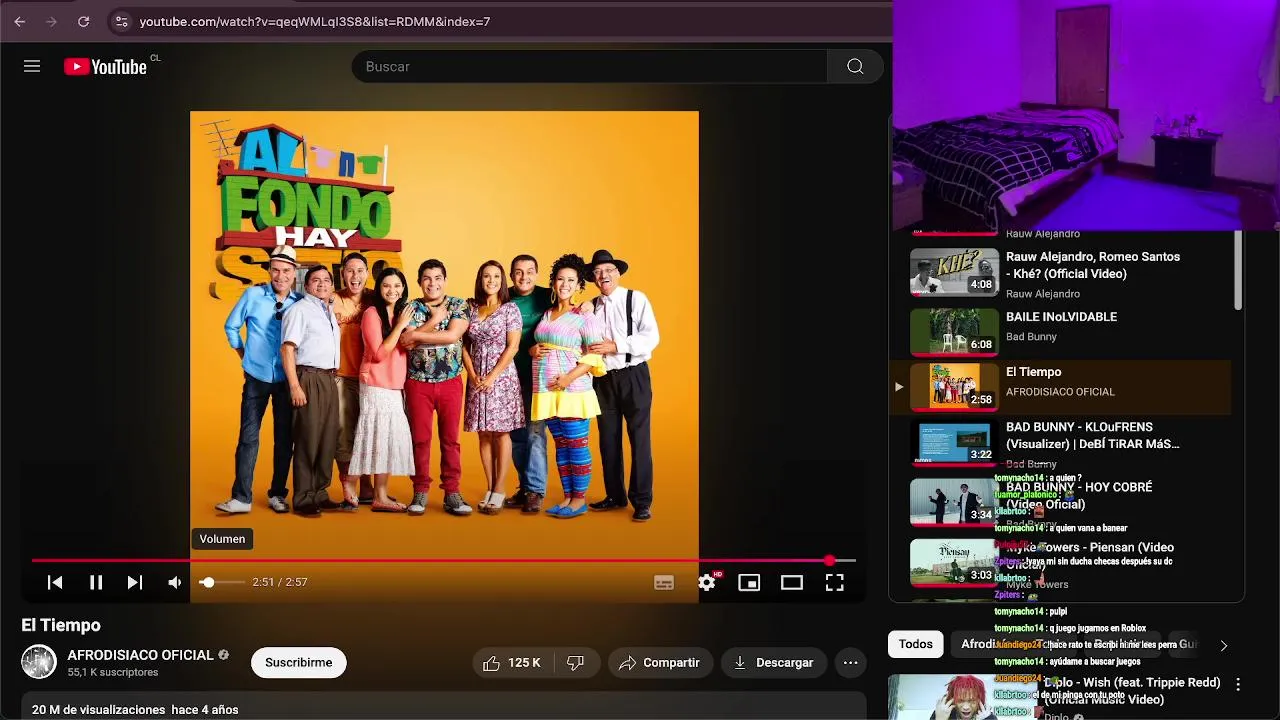The width and height of the screenshot is (1280, 720).
Task: Open AFRODISIACO OFICIAL channel name link
Action: [x=141, y=655]
